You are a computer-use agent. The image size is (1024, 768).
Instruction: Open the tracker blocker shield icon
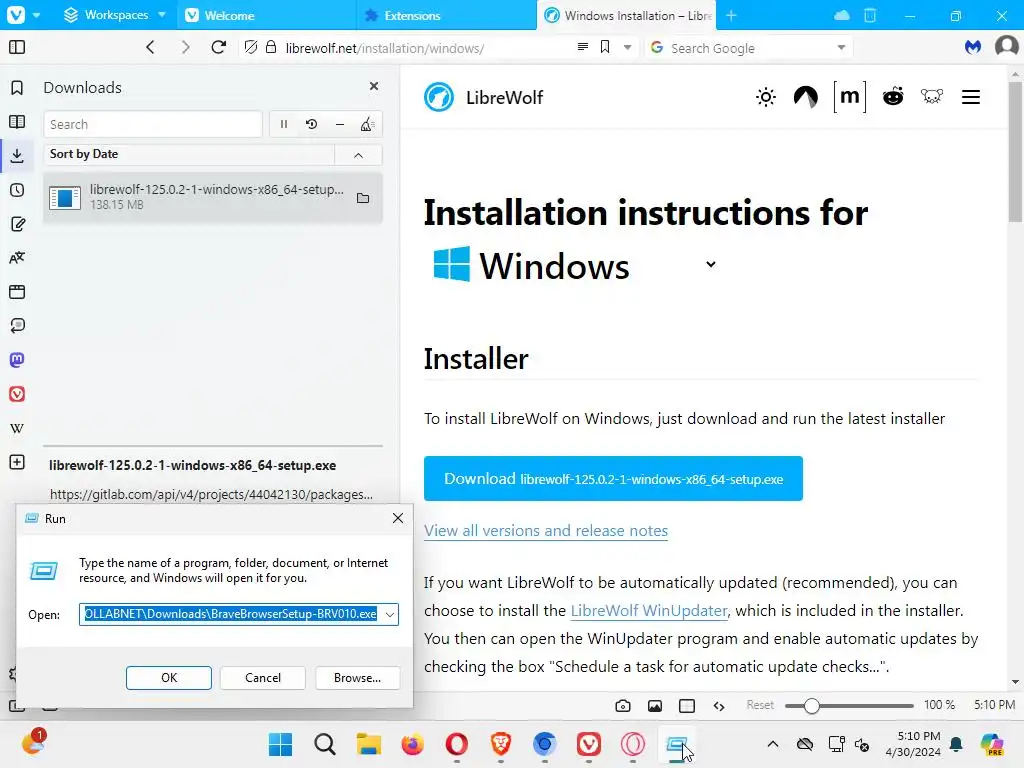251,48
